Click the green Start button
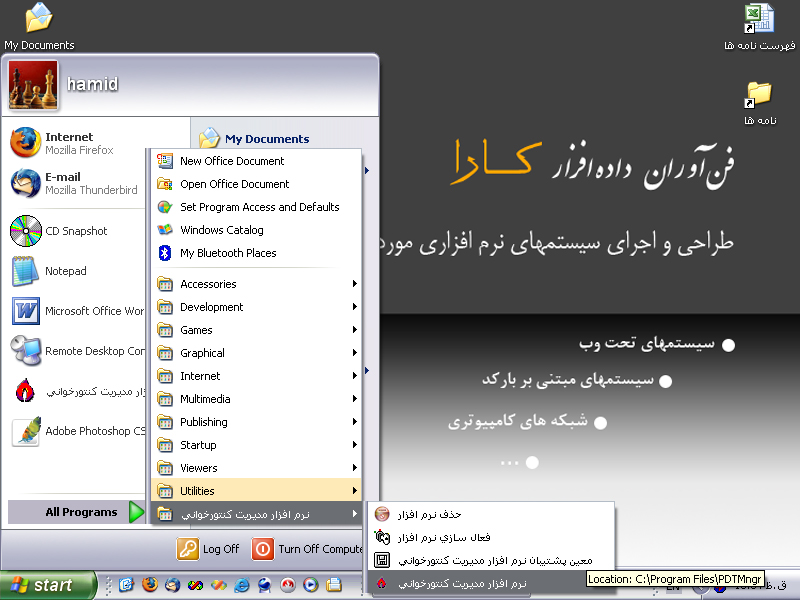Viewport: 800px width, 600px height. (x=48, y=585)
